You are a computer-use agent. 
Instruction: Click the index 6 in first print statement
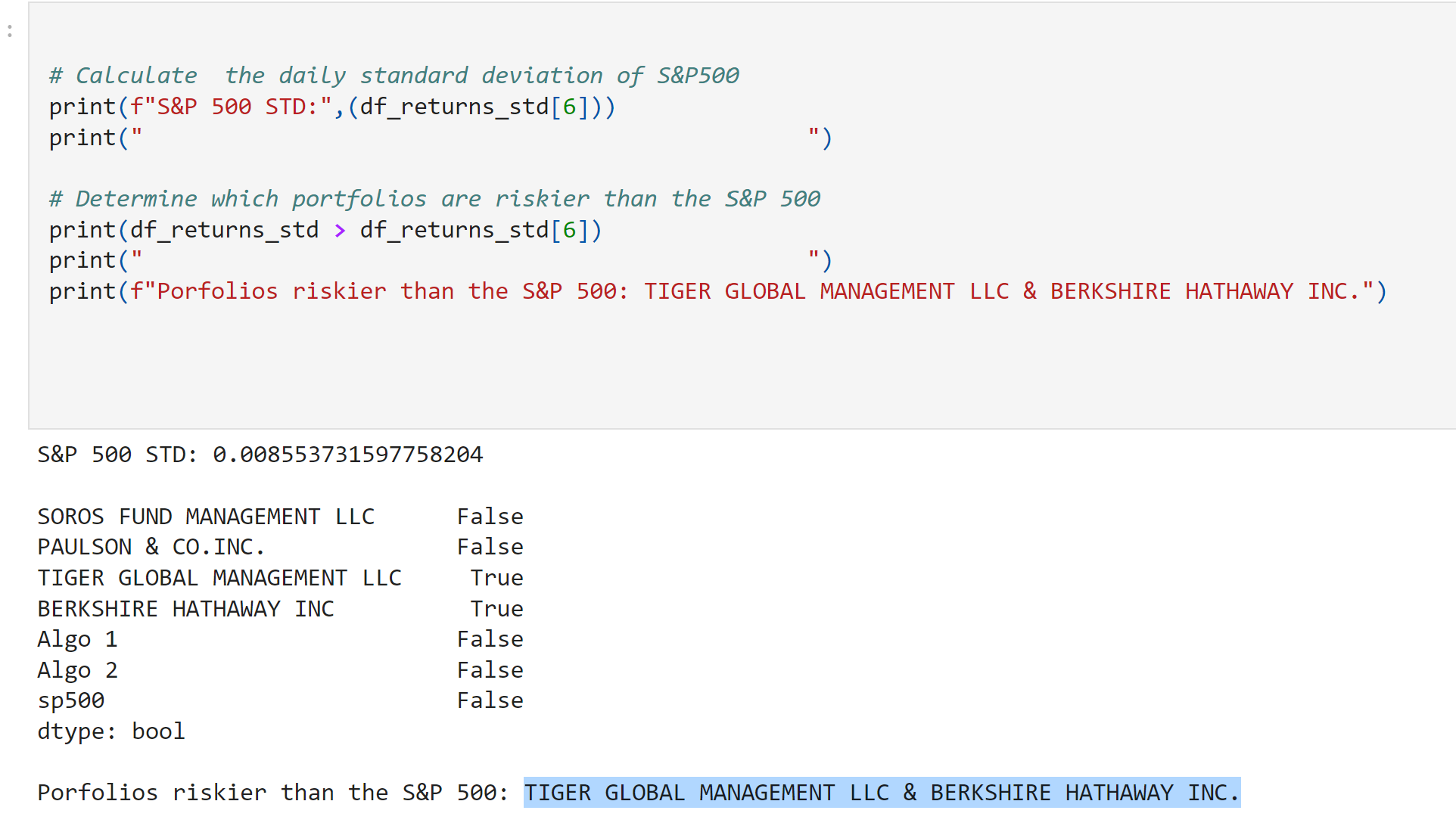tap(570, 107)
